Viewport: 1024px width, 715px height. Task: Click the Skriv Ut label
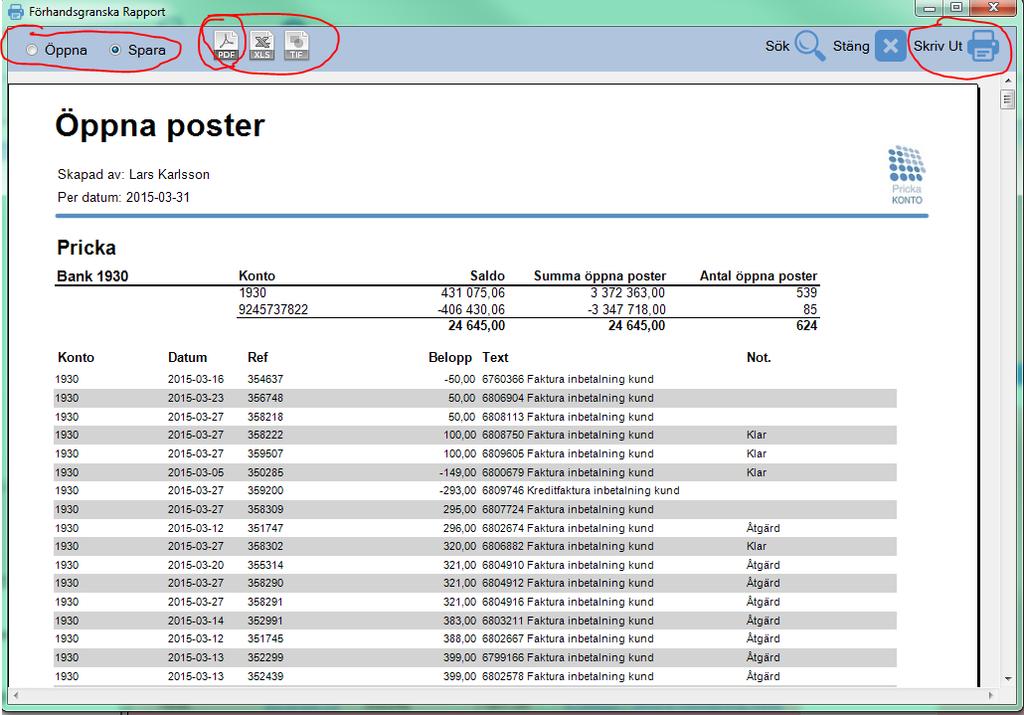coord(938,46)
